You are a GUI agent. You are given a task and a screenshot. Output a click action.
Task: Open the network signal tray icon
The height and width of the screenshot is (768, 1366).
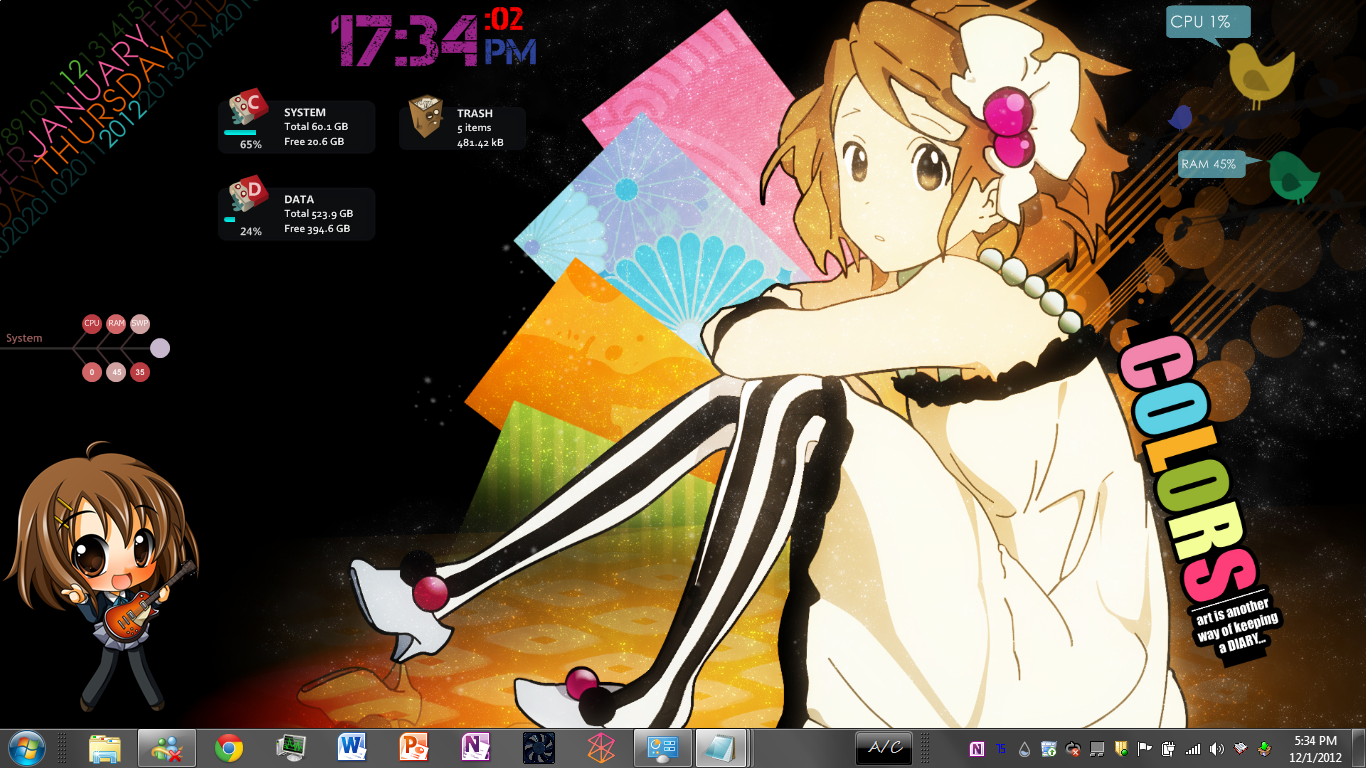(1193, 749)
